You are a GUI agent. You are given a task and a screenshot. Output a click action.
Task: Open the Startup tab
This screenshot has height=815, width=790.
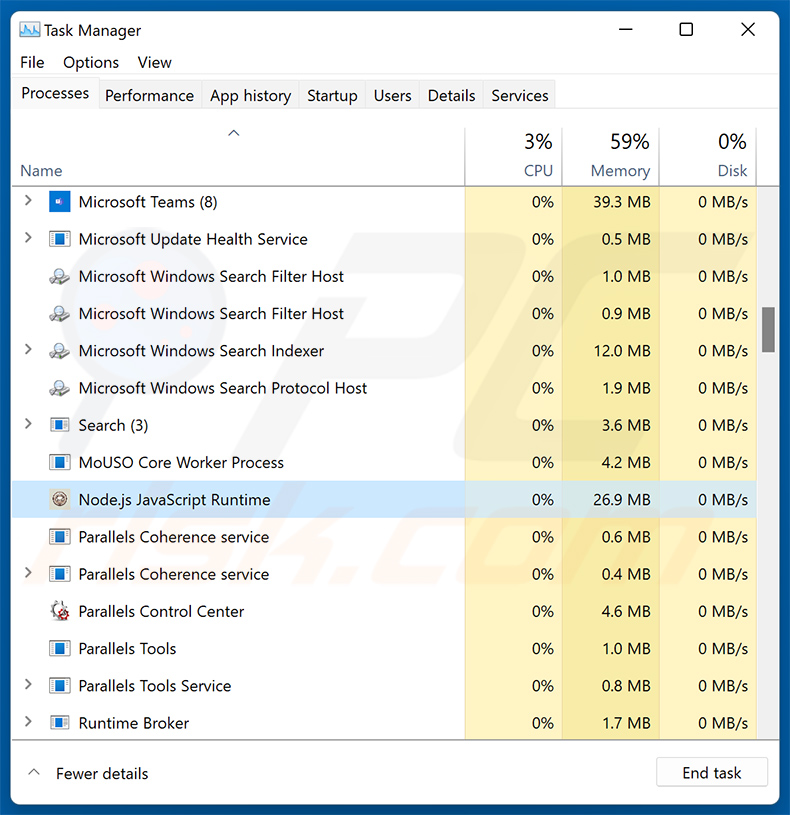332,96
